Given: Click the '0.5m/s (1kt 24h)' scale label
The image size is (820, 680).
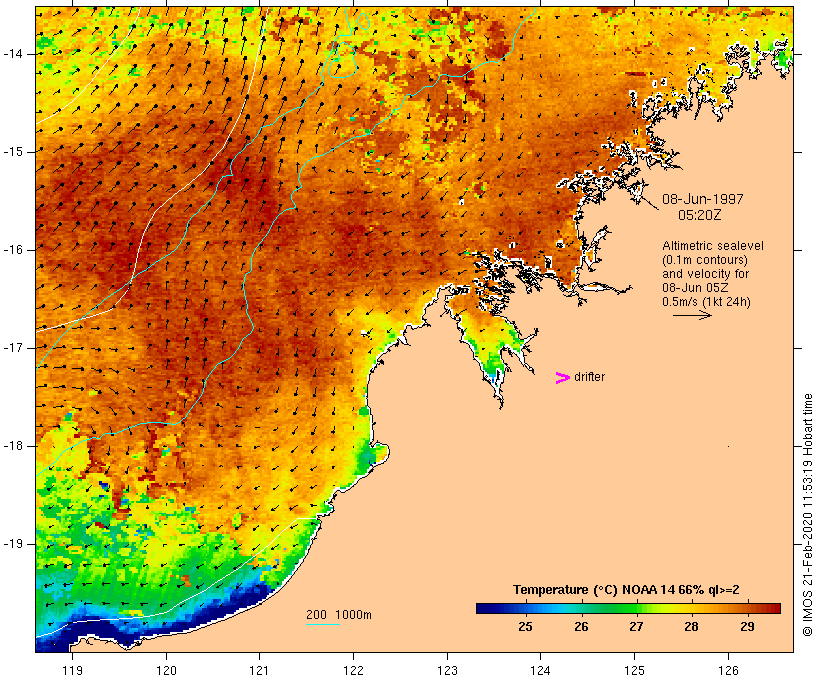Looking at the screenshot, I should (706, 302).
